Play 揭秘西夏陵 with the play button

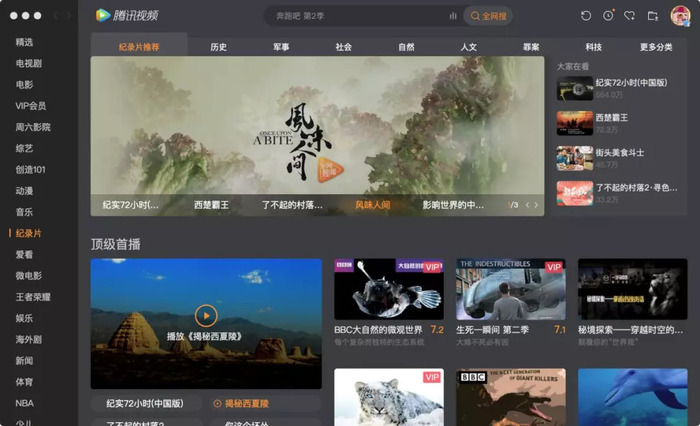click(206, 316)
